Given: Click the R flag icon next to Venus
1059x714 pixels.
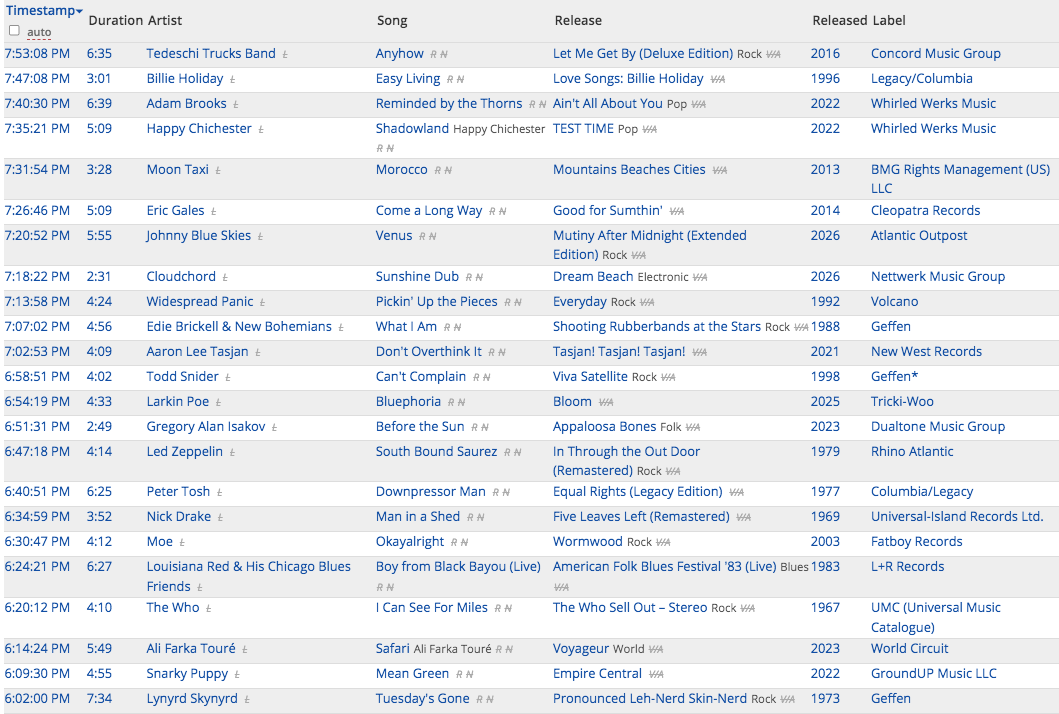Looking at the screenshot, I should tap(423, 237).
